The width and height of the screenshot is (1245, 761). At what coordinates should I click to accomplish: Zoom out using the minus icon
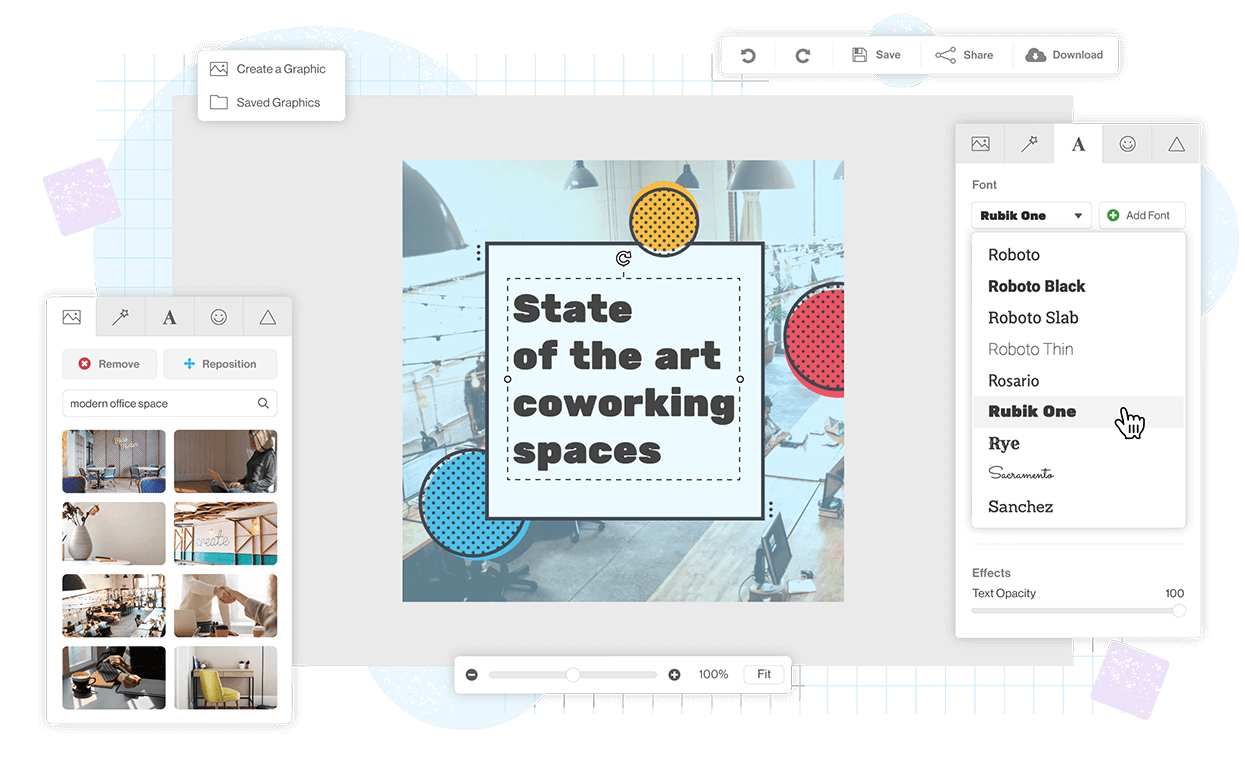point(471,674)
